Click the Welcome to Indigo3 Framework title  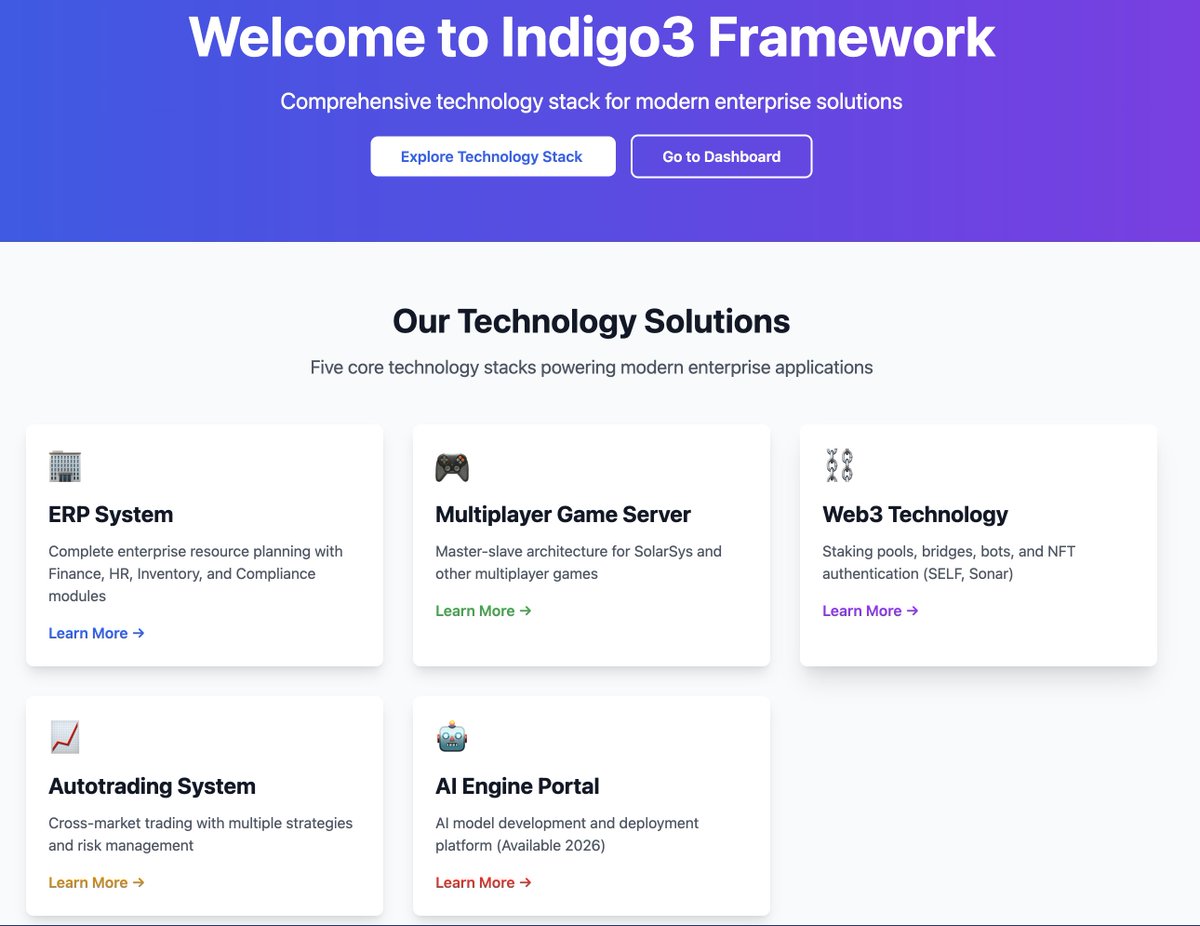592,37
